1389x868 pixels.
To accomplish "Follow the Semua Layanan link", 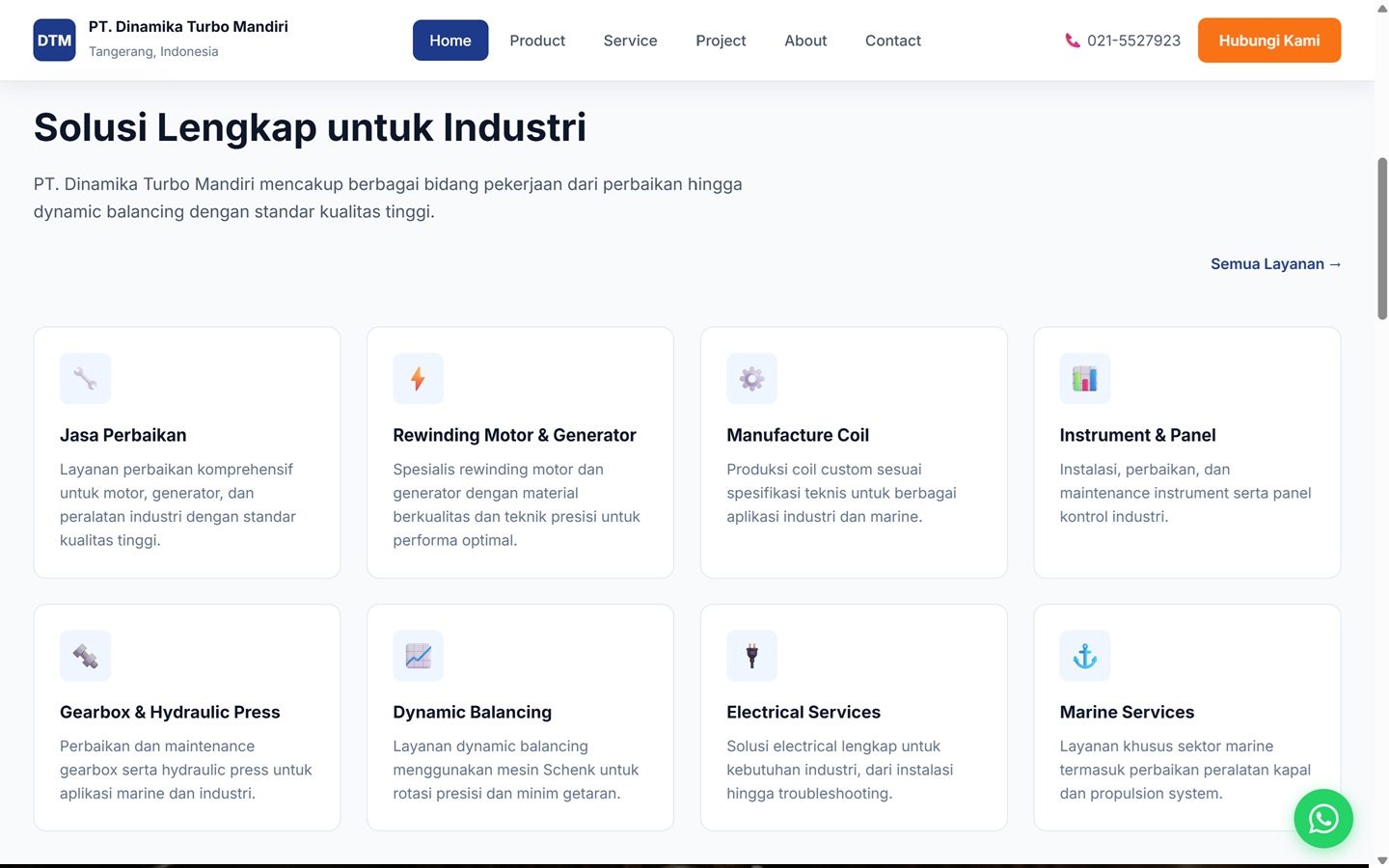I will coord(1276,263).
